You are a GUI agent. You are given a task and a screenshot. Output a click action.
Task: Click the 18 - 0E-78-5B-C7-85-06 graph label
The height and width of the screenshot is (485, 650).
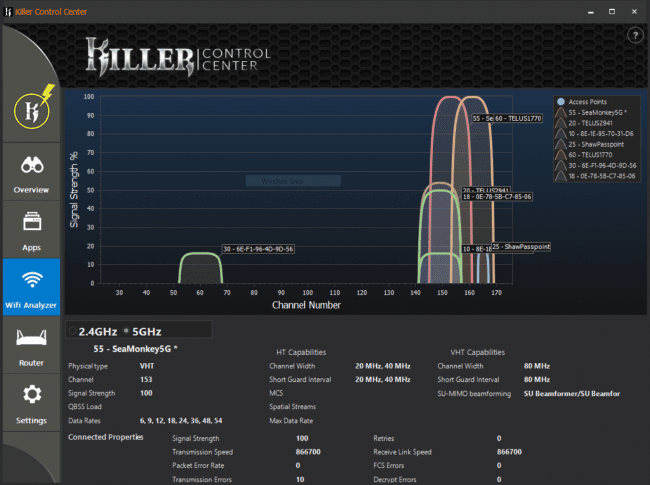click(x=496, y=197)
